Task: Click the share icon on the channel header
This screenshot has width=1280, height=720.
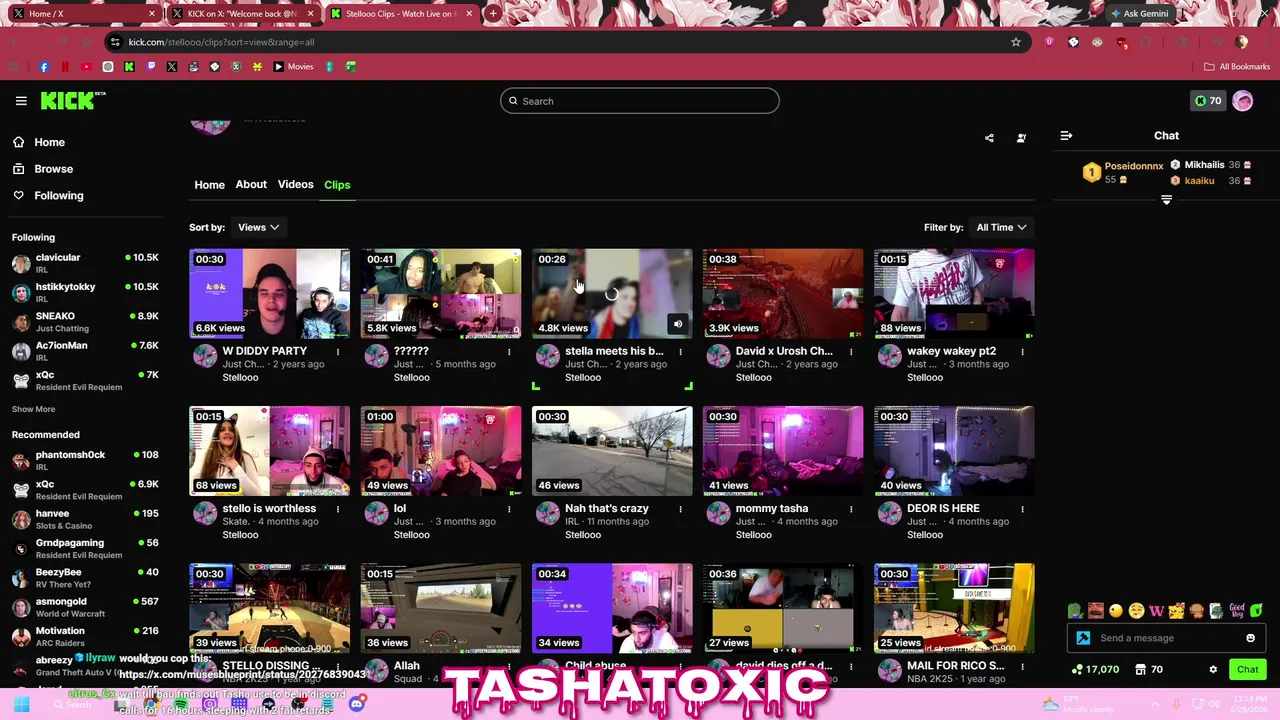Action: point(989,138)
